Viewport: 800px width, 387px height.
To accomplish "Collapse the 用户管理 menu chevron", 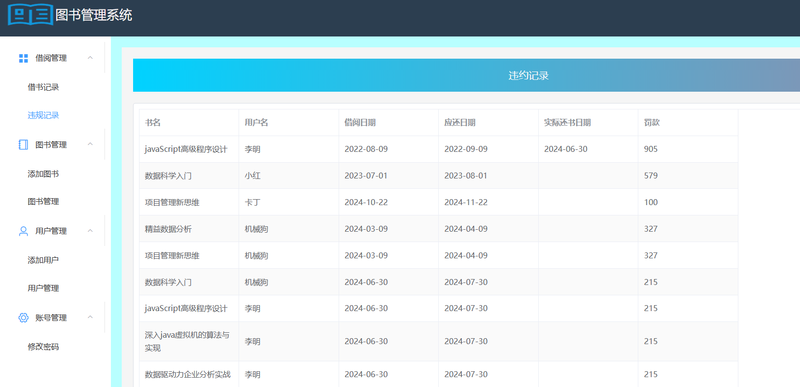I will 90,231.
